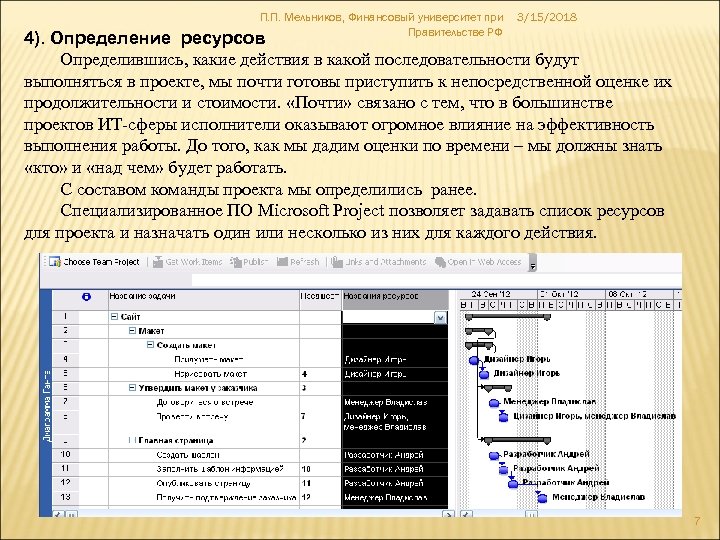Click the Choose Team Project icon
The image size is (720, 540).
[55, 262]
